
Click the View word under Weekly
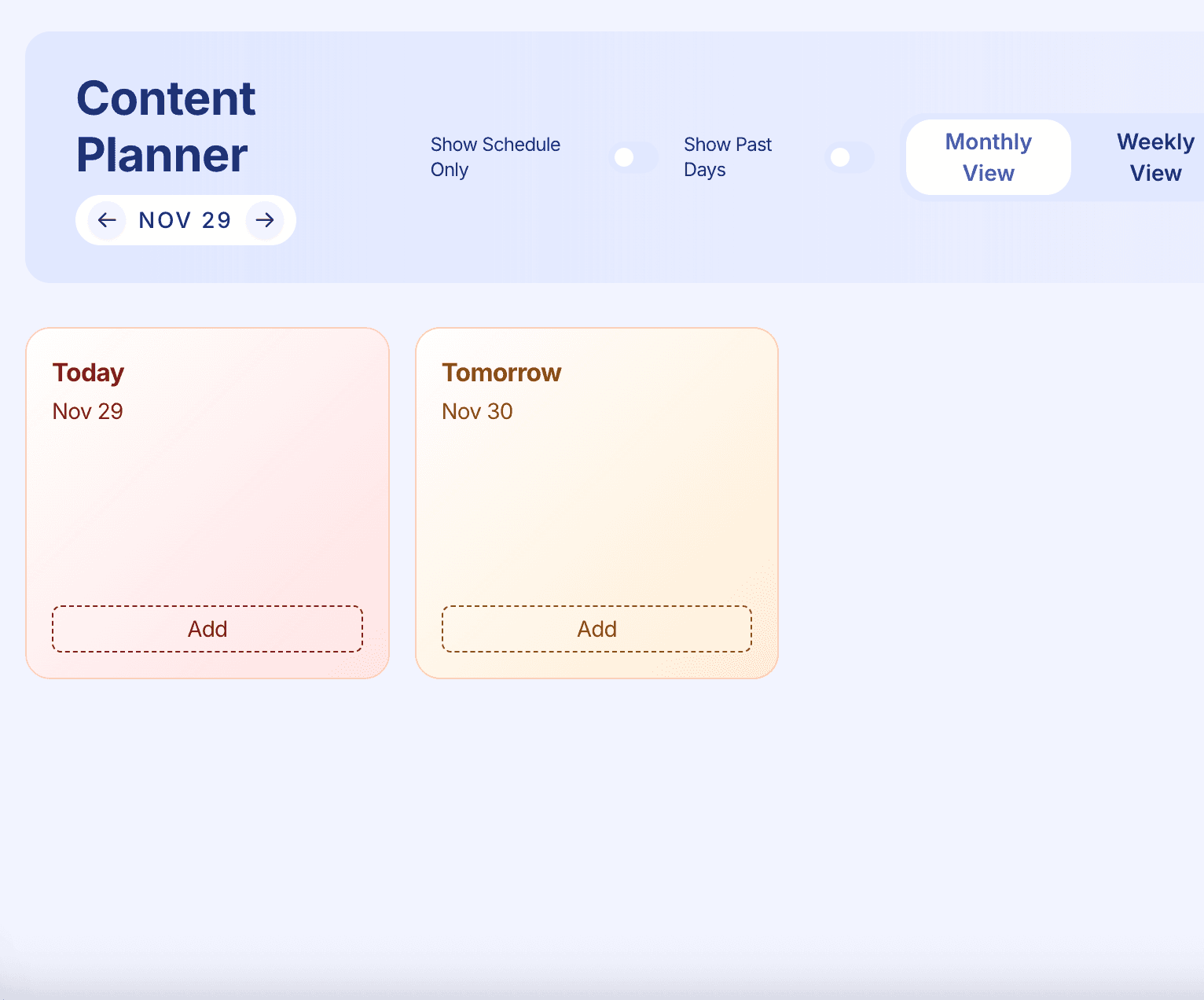[x=1155, y=173]
